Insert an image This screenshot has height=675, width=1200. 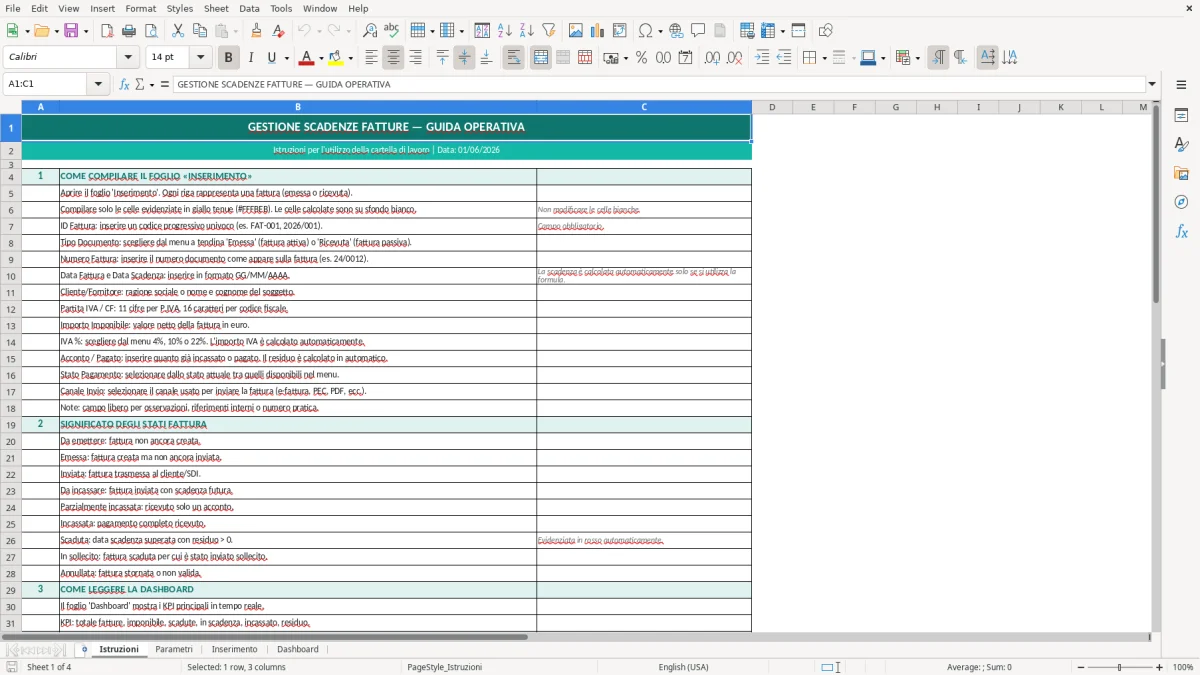pos(577,31)
